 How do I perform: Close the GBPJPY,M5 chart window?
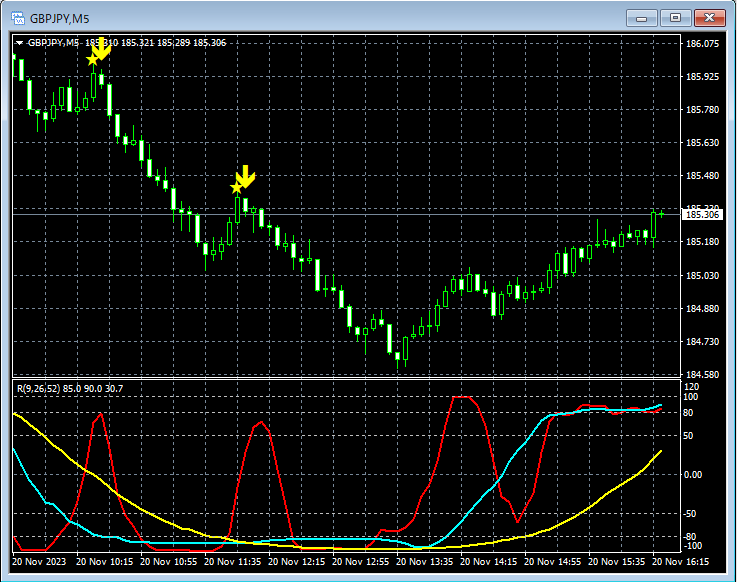pyautogui.click(x=710, y=18)
